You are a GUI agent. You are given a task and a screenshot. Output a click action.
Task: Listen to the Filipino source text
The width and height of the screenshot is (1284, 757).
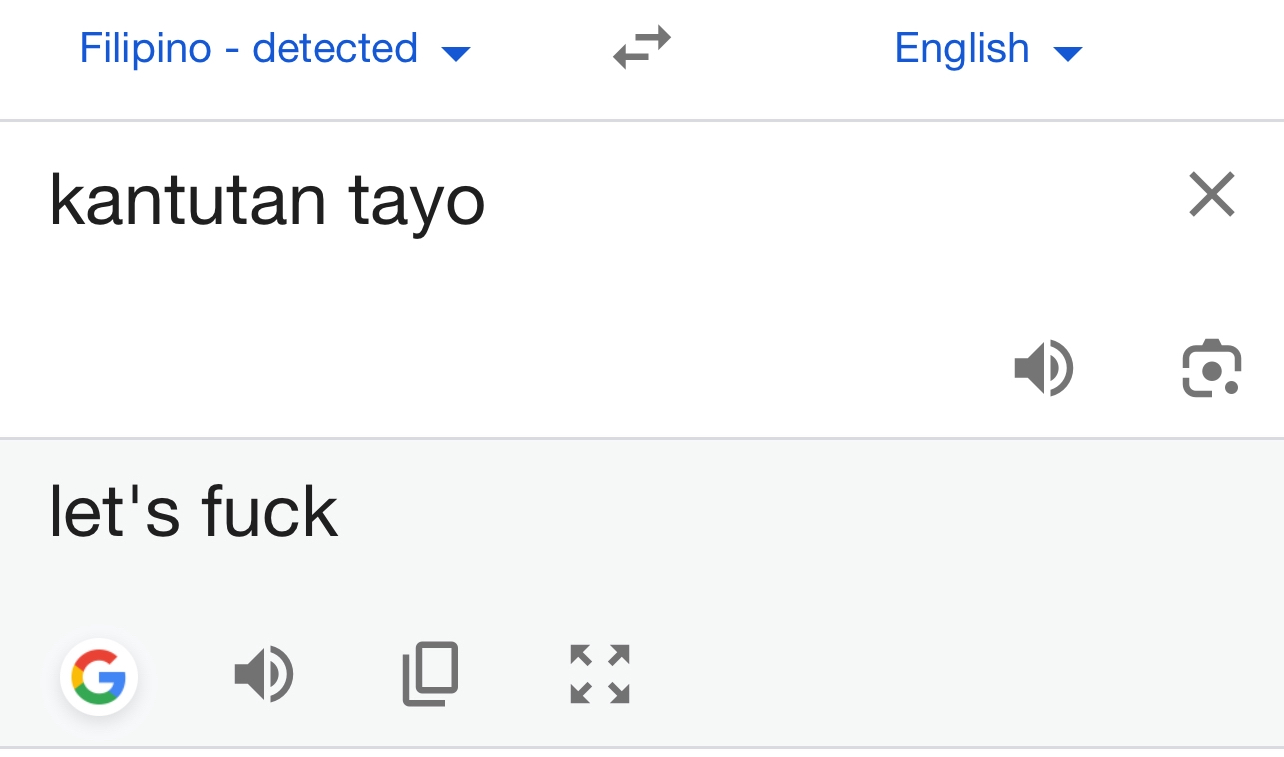tap(1043, 368)
